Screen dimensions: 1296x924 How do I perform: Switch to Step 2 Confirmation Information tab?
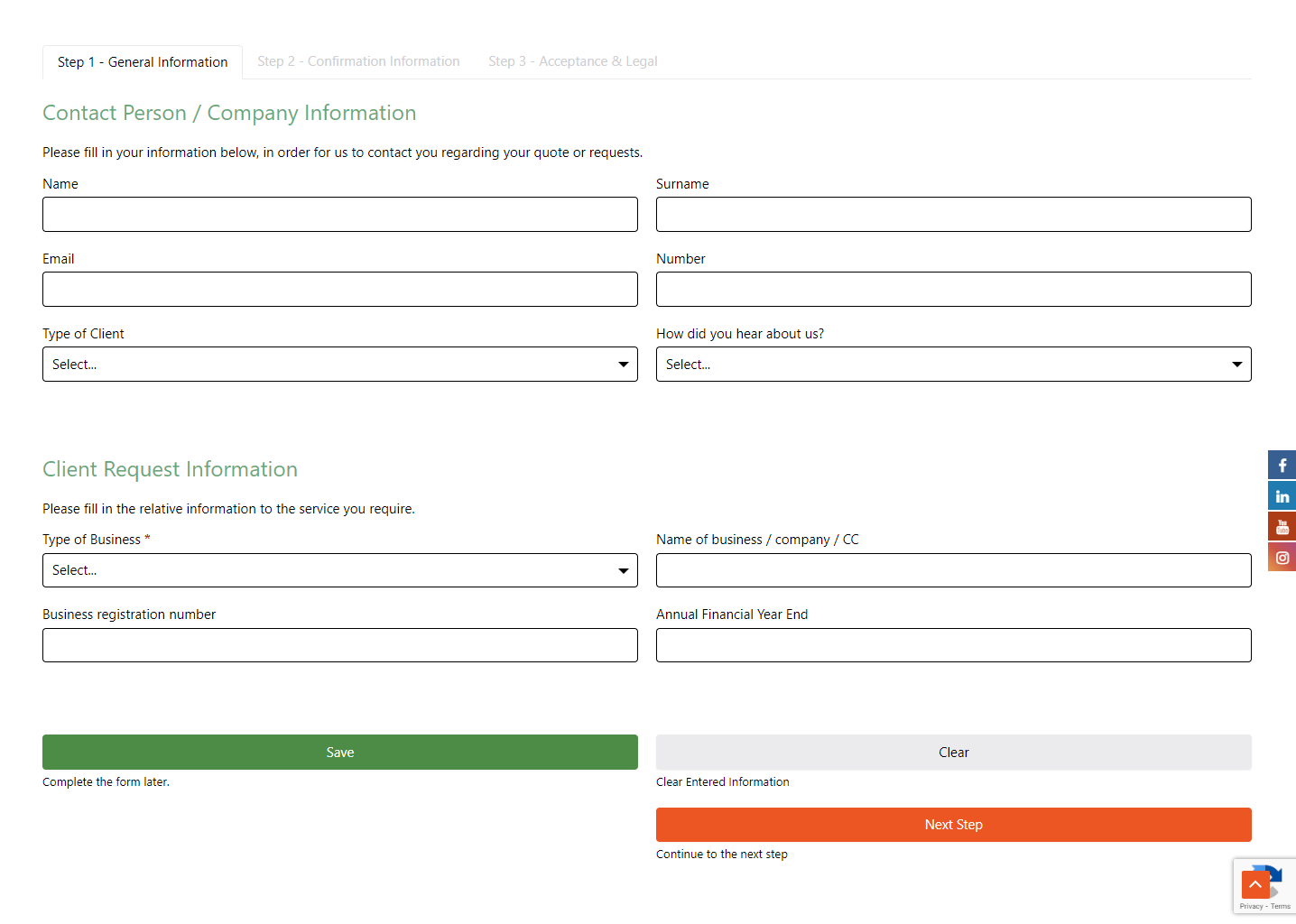358,61
